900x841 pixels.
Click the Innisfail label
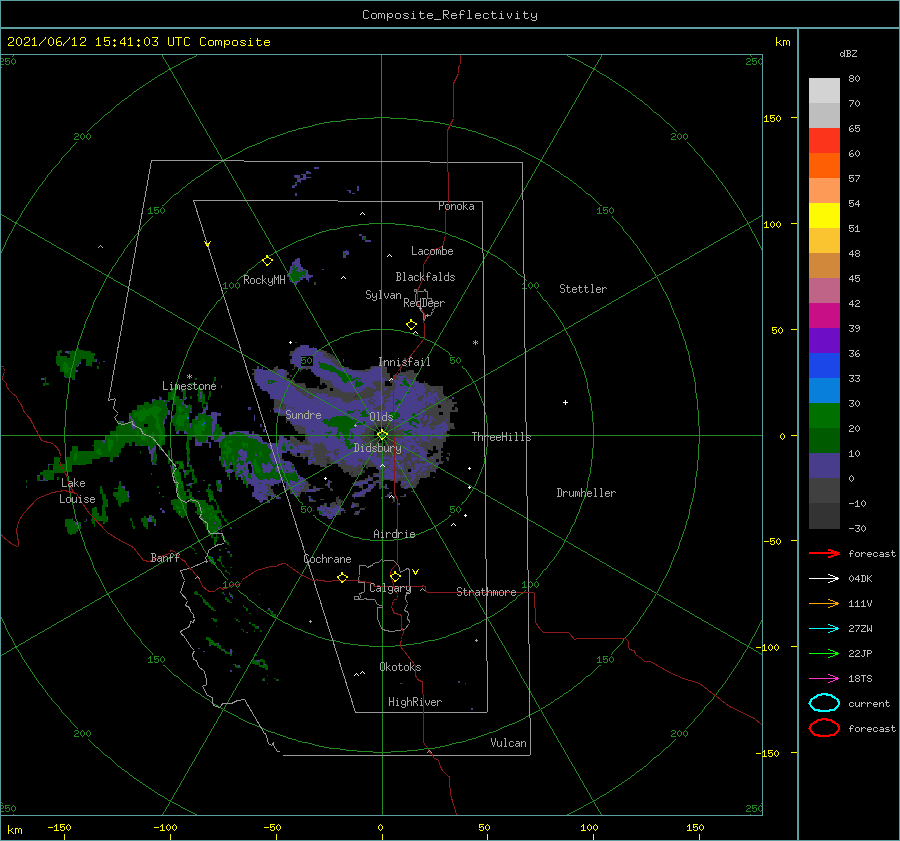(404, 362)
